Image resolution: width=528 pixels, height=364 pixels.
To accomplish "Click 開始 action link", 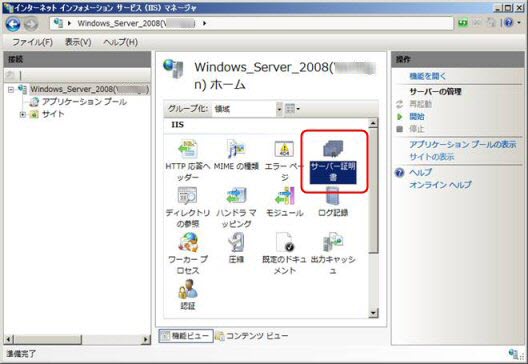I will [x=417, y=117].
